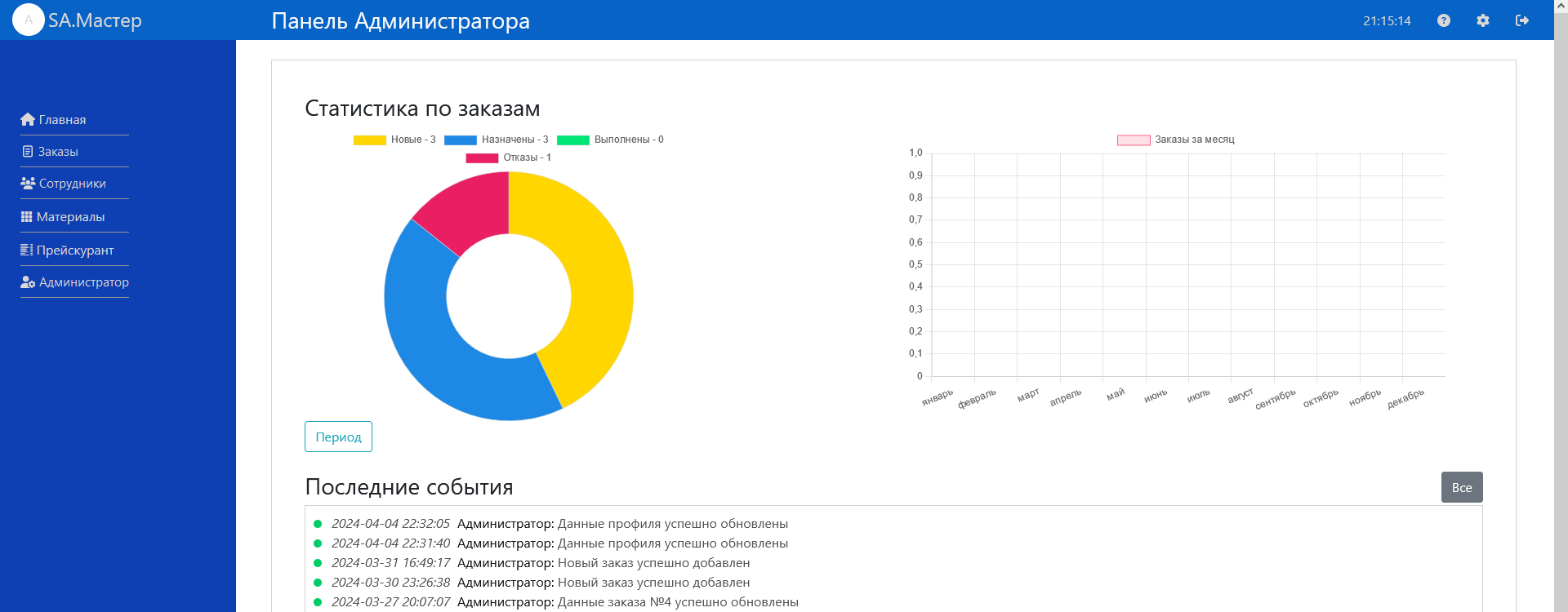
Task: Toggle Заказы за месяц legend entry
Action: tap(1176, 140)
